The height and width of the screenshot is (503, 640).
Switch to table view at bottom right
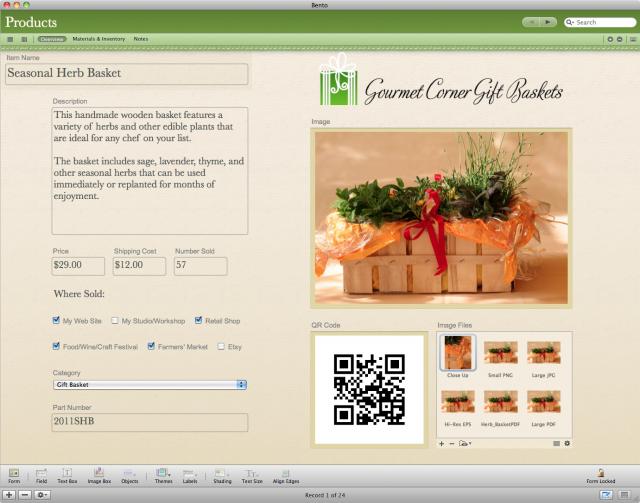[624, 495]
